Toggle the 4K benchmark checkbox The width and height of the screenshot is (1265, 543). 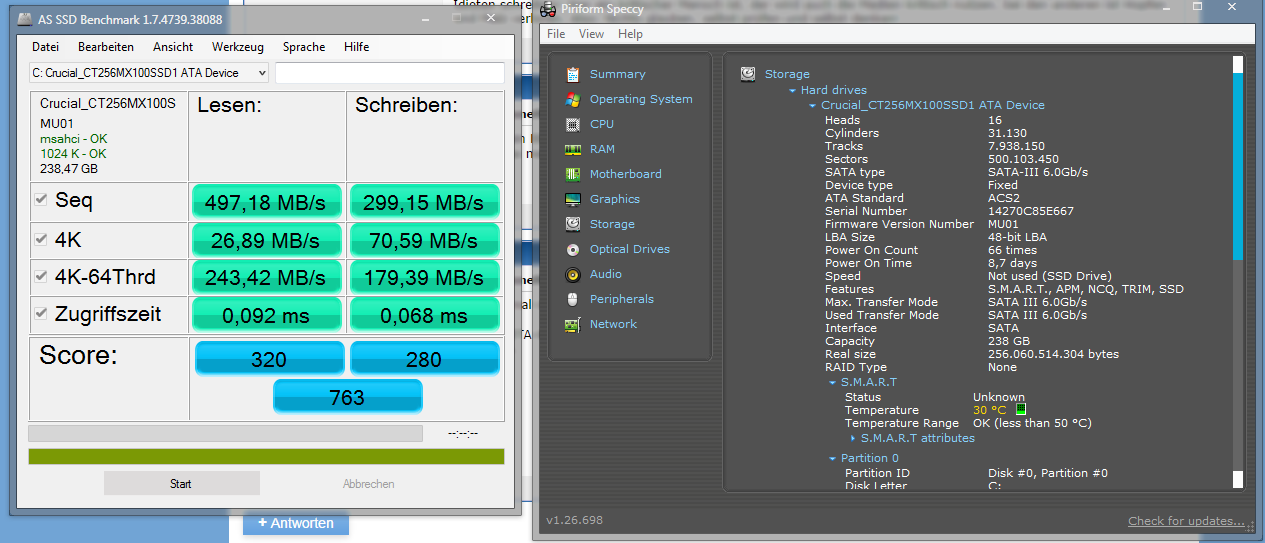pos(41,239)
